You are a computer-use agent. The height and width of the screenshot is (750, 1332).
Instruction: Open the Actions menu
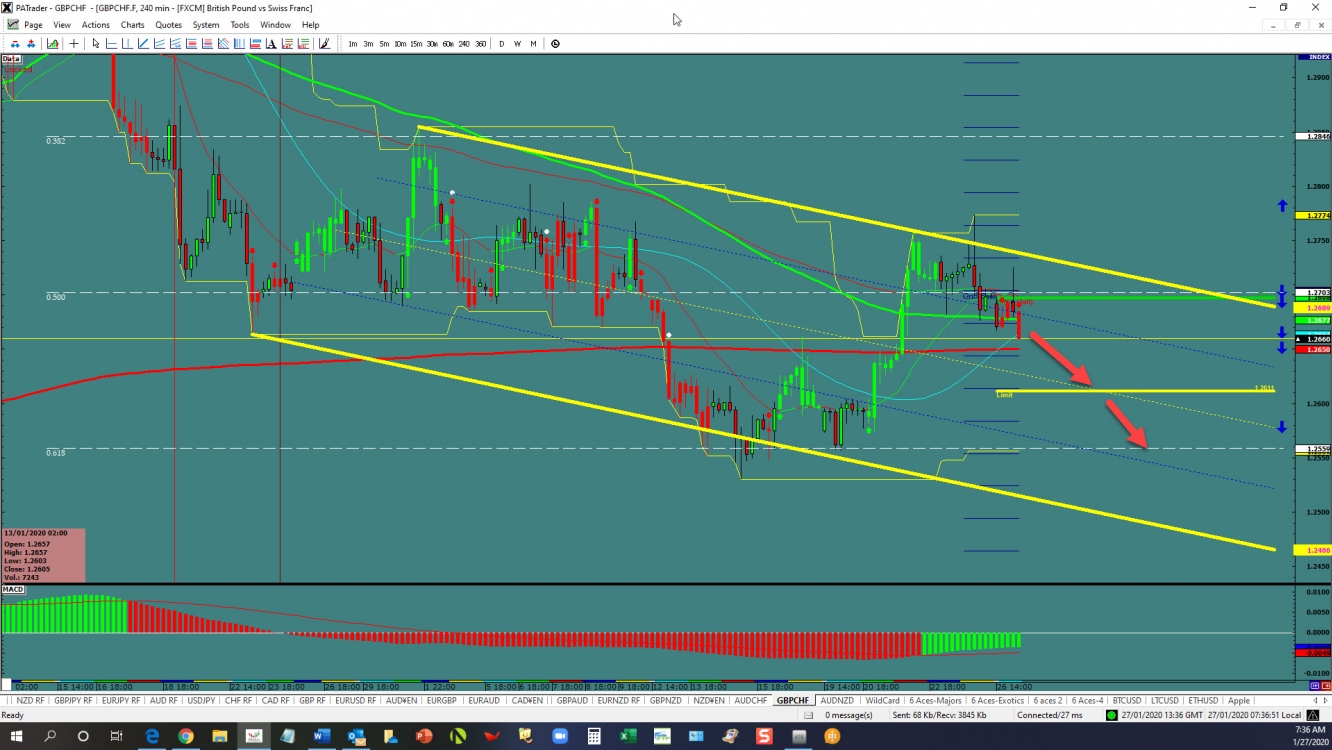[x=96, y=25]
